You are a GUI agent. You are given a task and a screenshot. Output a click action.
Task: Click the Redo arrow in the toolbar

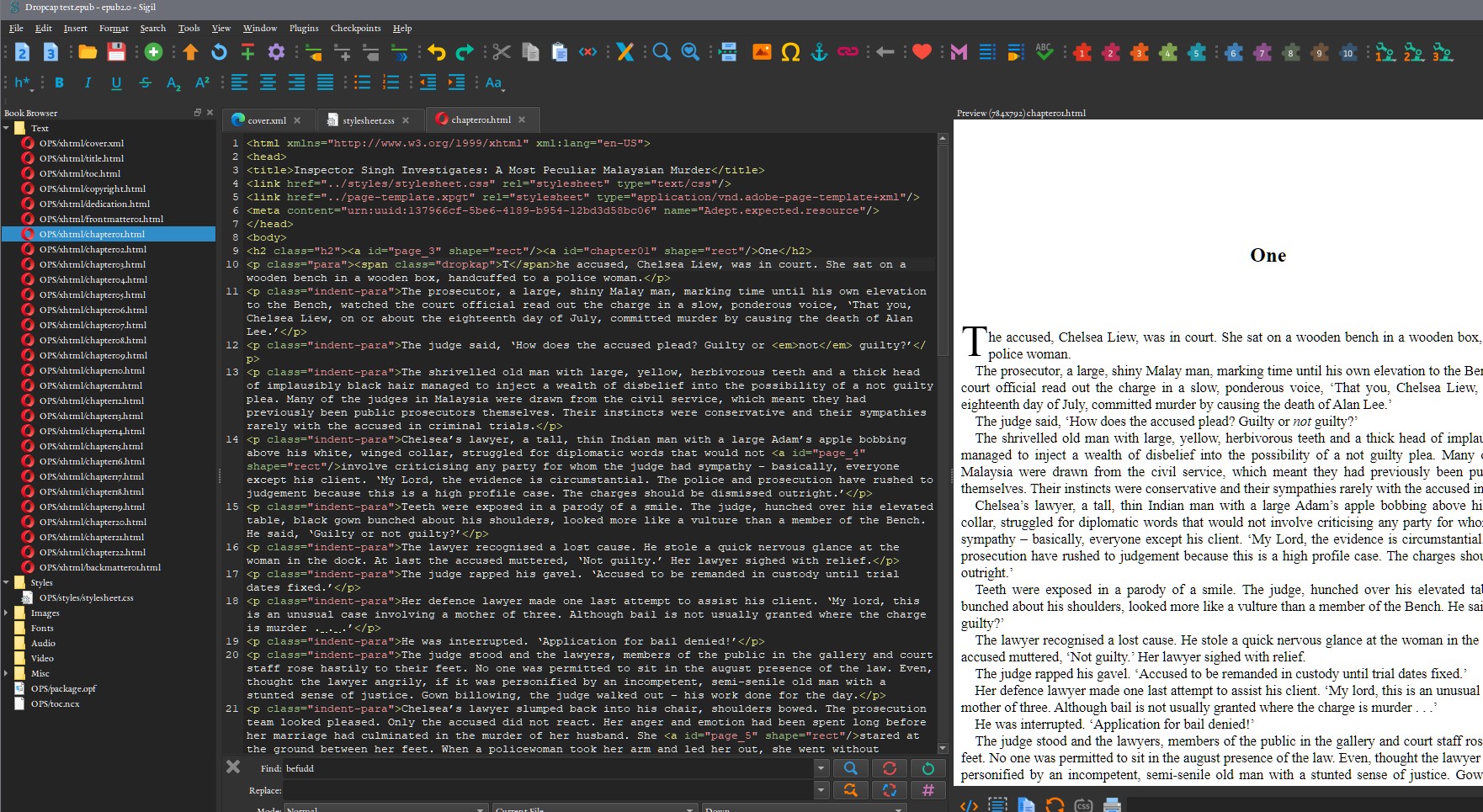click(465, 52)
